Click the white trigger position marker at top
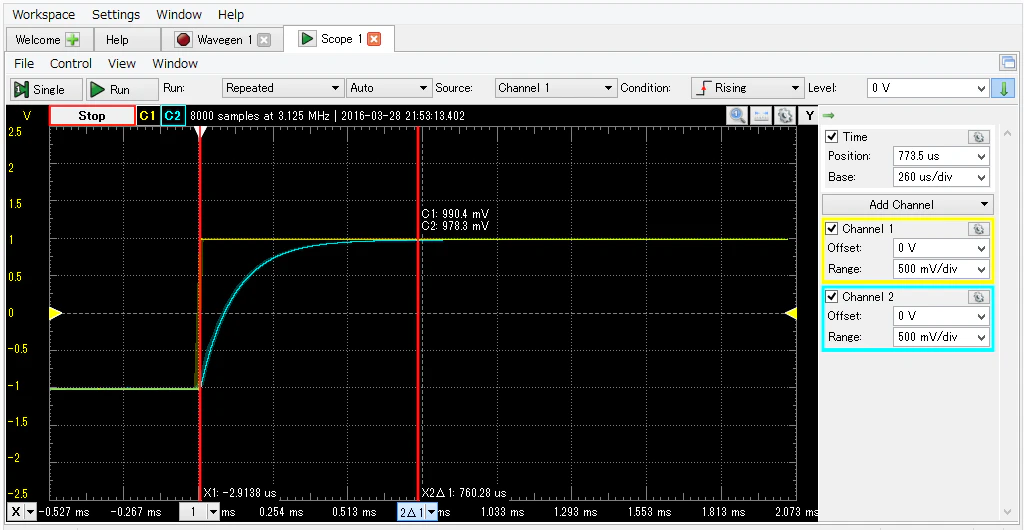Viewport: 1024px width, 530px height. tap(200, 132)
